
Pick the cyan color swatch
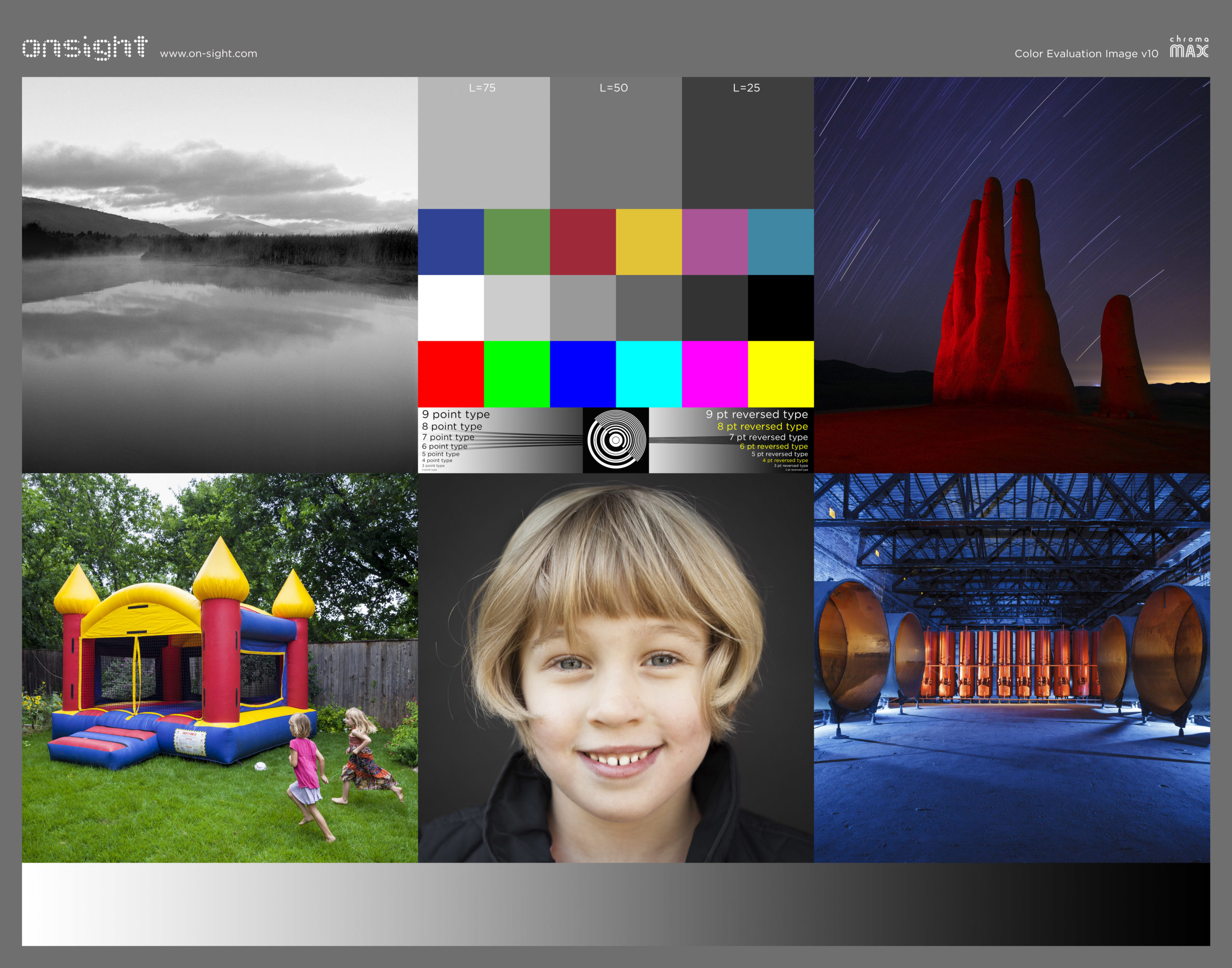(648, 374)
